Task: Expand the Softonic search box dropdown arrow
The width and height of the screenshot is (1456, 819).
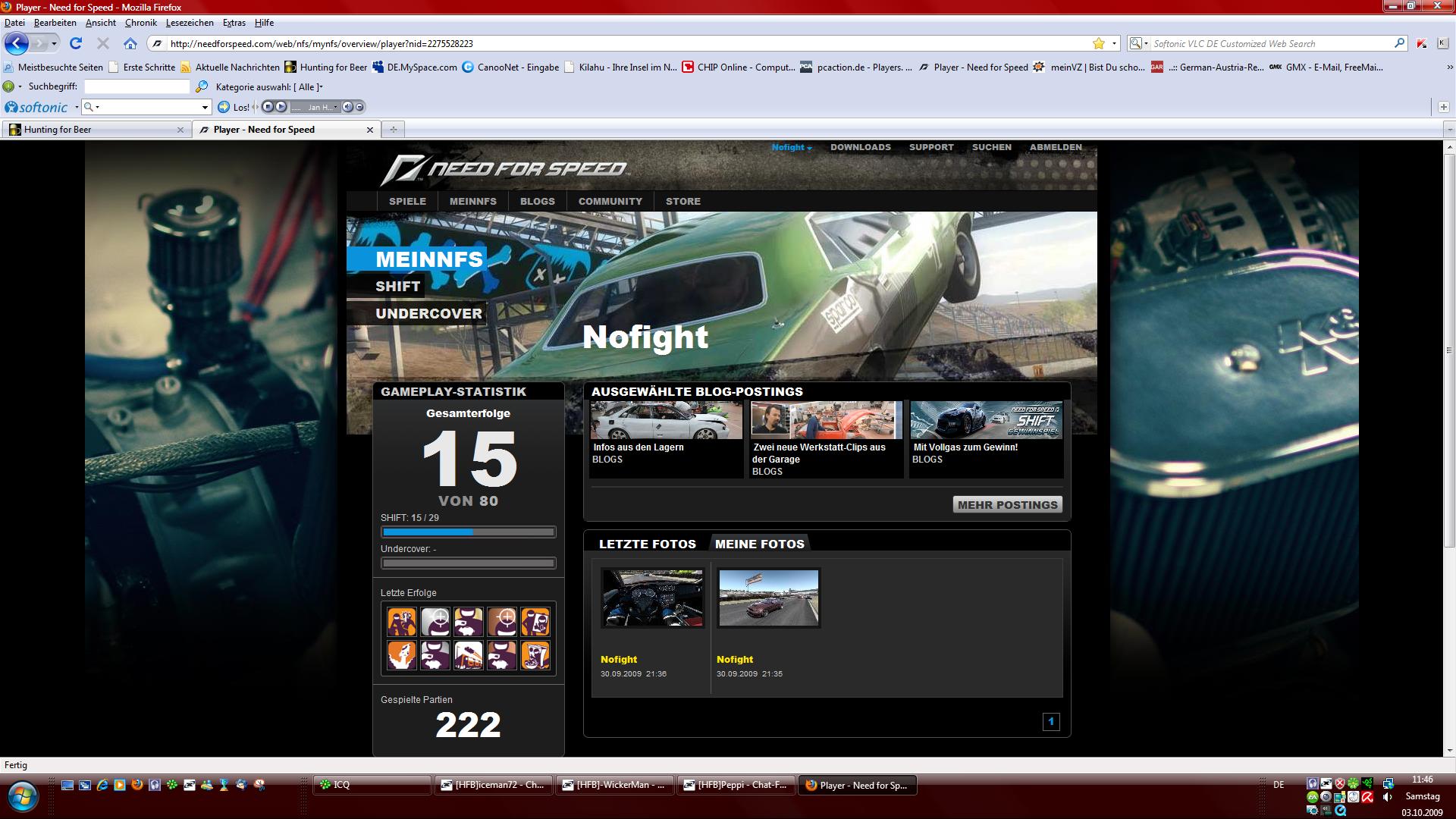Action: click(x=204, y=107)
